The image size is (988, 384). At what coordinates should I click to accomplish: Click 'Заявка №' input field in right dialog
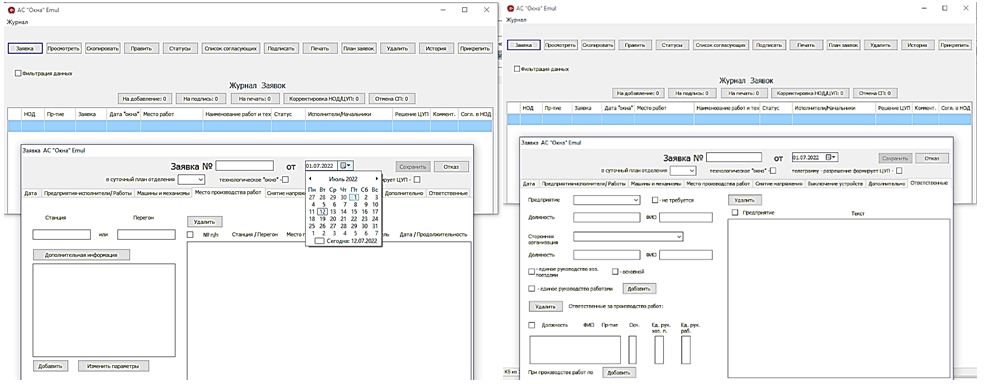(x=734, y=157)
